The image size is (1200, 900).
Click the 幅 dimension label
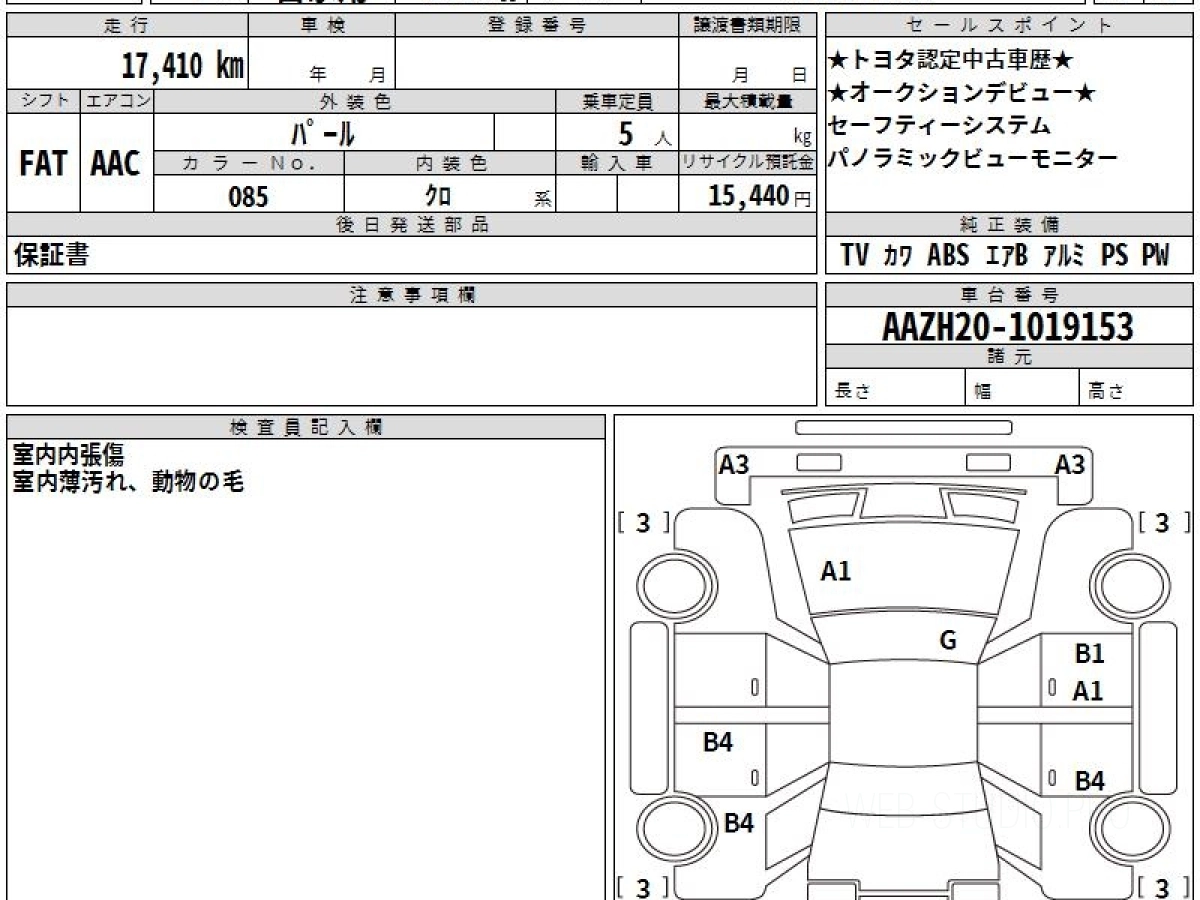click(983, 392)
